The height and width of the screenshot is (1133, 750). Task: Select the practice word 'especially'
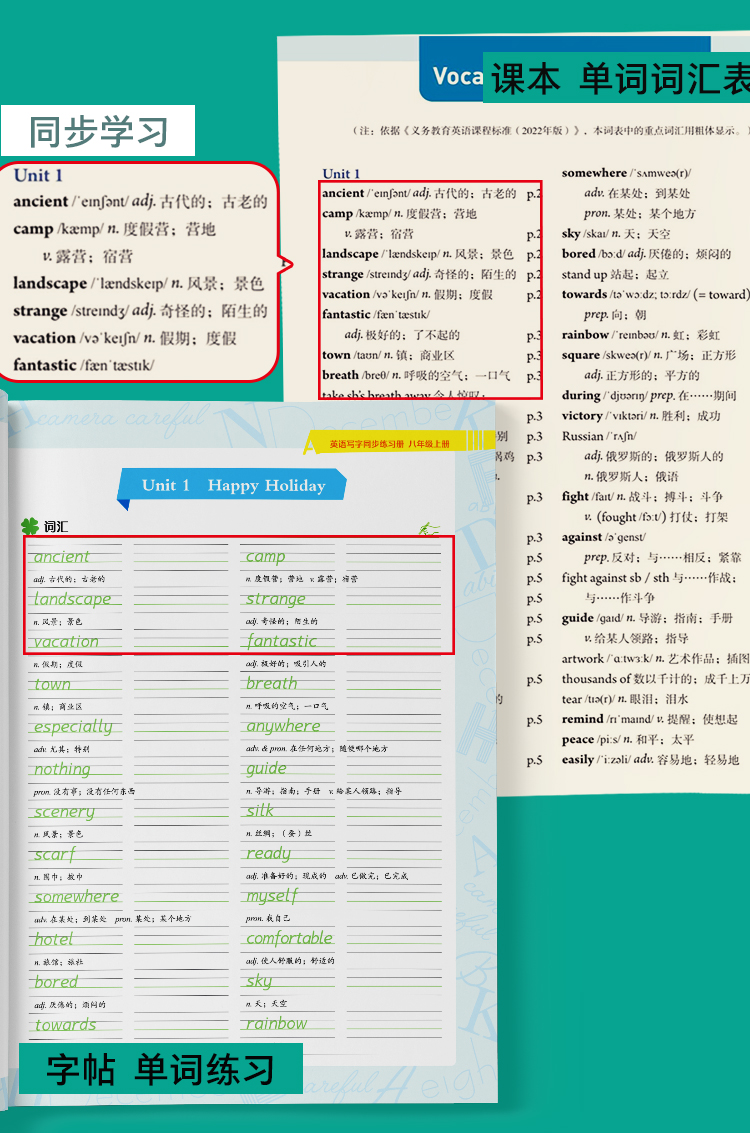coord(73,727)
